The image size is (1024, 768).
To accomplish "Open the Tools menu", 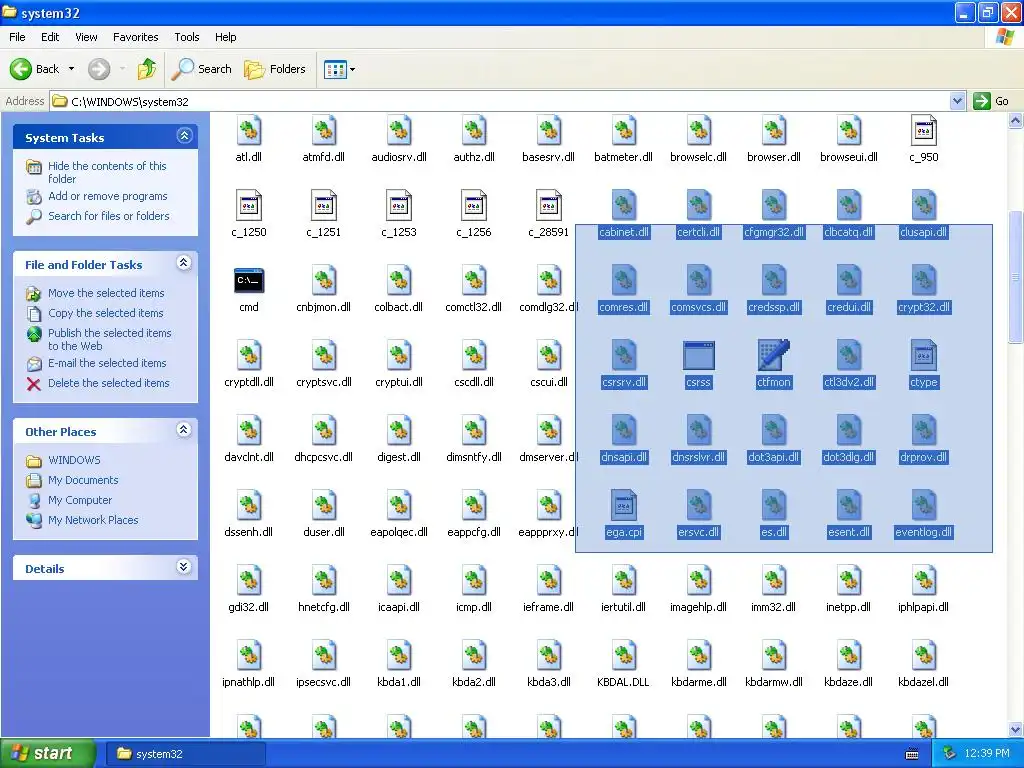I will 187,37.
